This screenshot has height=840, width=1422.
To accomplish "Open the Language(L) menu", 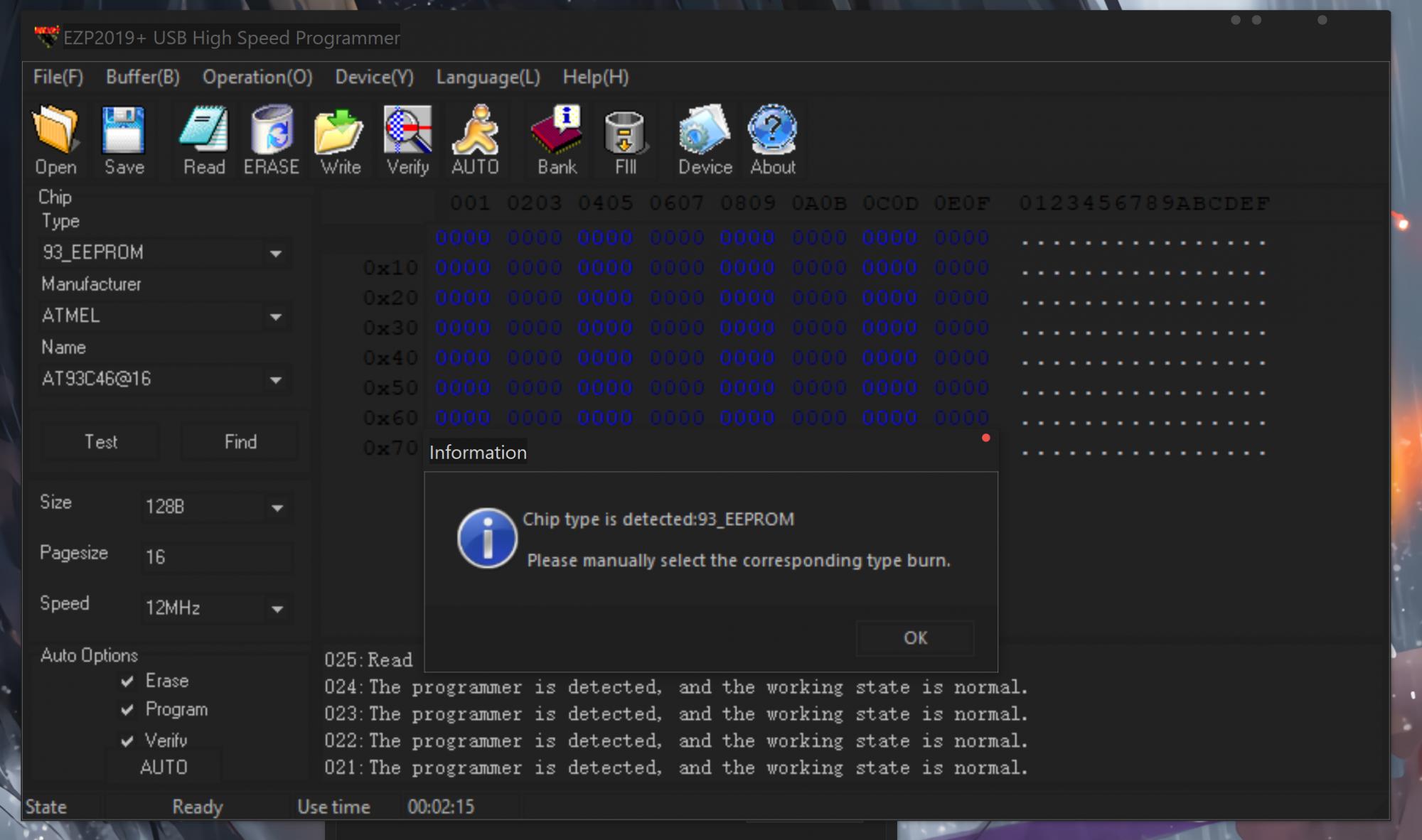I will click(x=488, y=77).
